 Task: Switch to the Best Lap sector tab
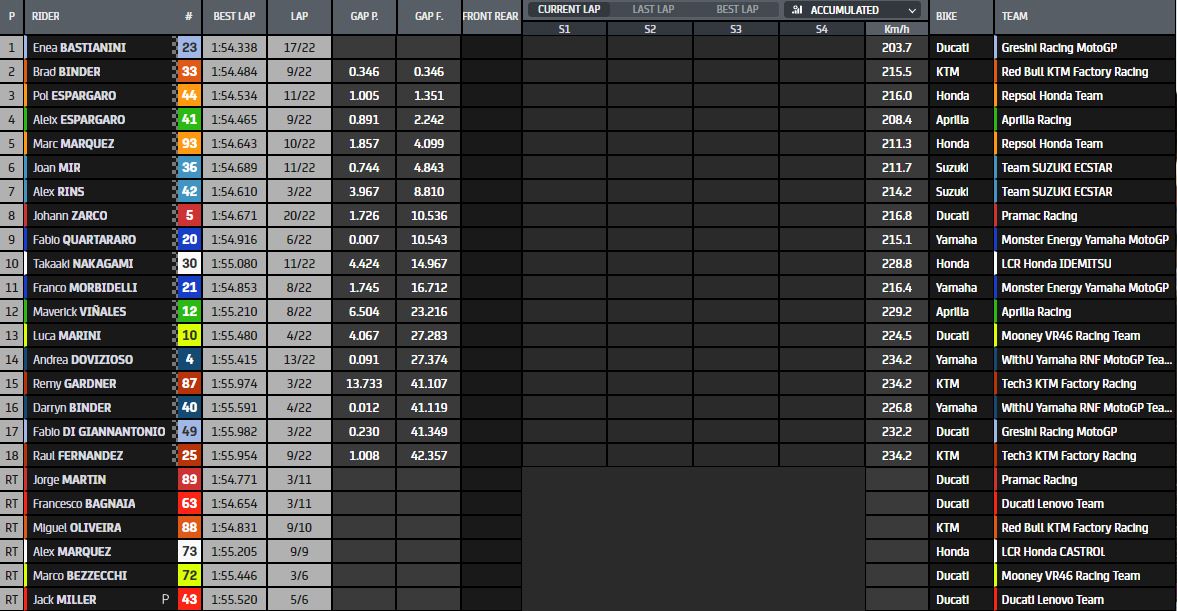(x=737, y=10)
